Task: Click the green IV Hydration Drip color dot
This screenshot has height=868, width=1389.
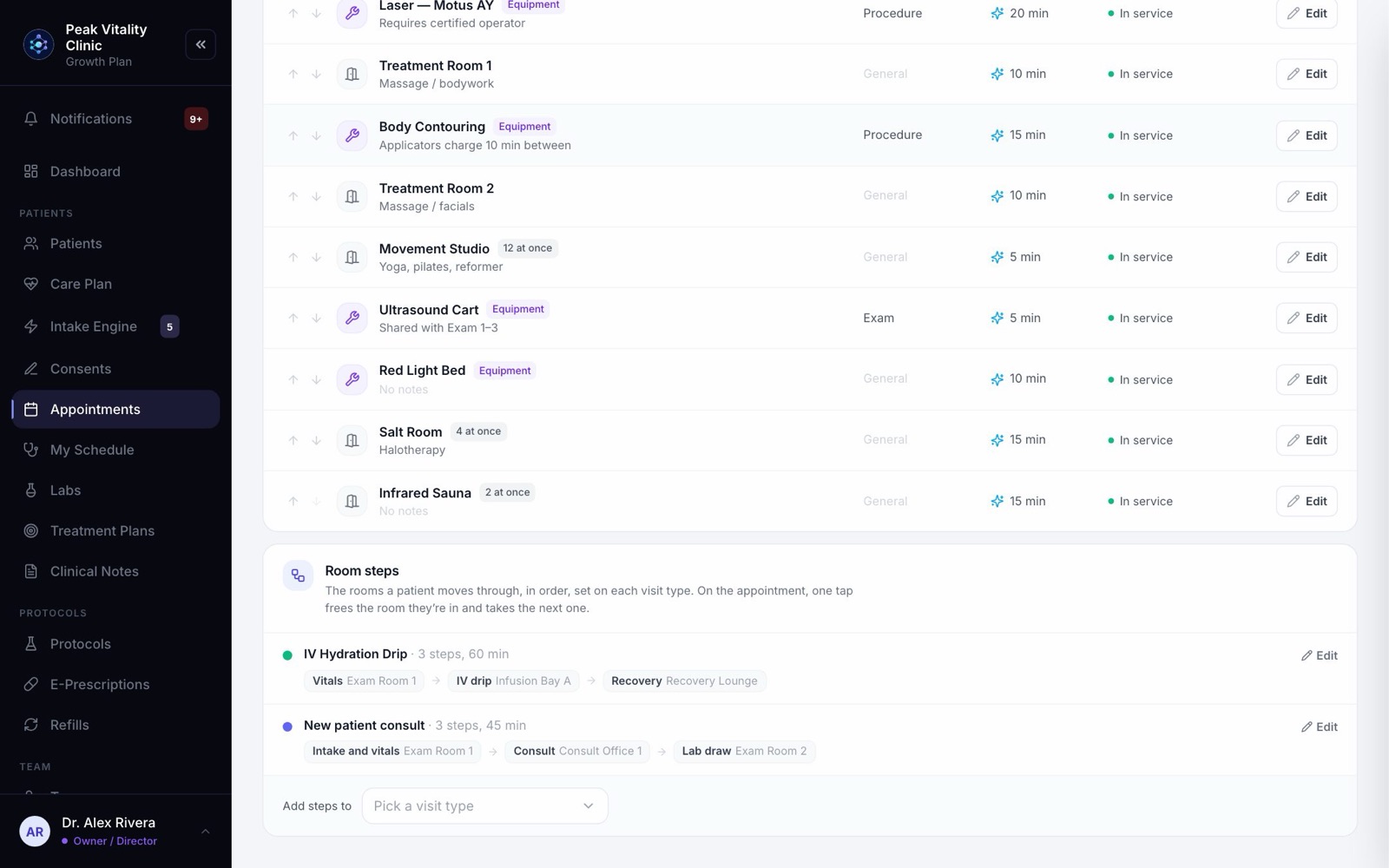Action: (x=287, y=655)
